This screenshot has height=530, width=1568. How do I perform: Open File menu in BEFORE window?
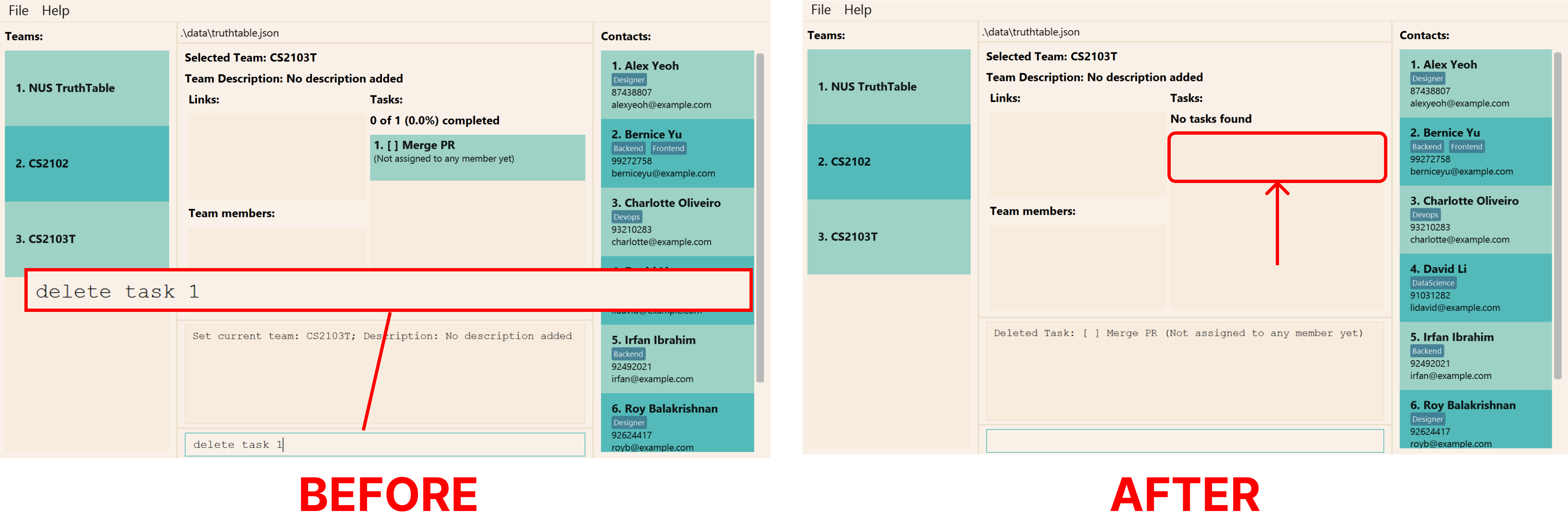[x=18, y=10]
